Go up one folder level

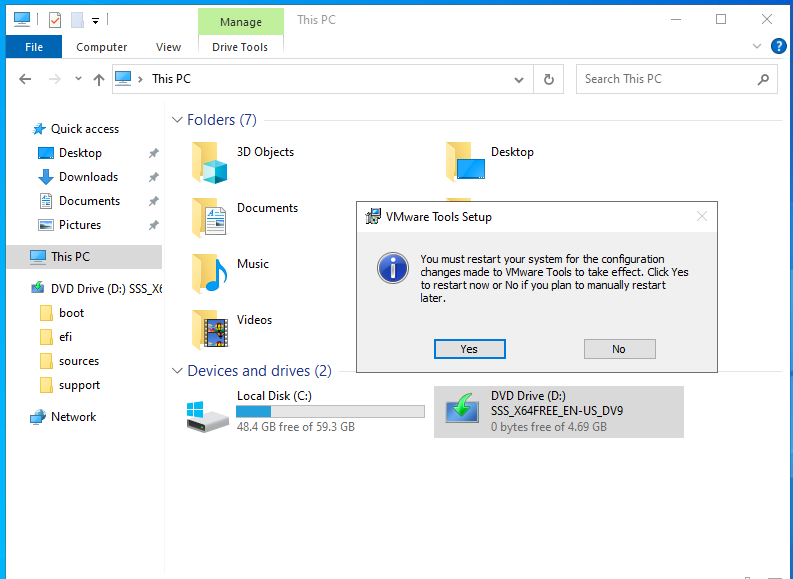point(99,79)
